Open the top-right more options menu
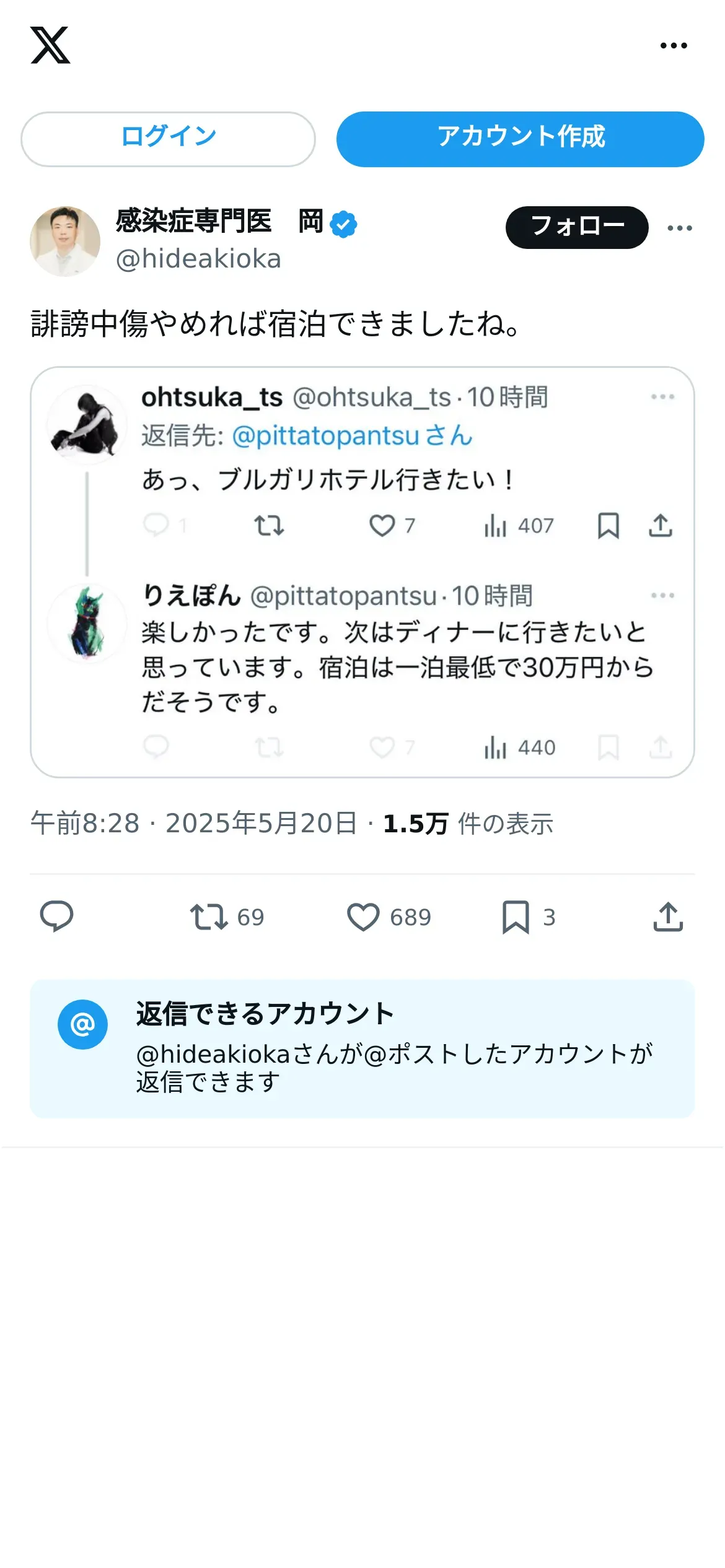This screenshot has height=1568, width=725. click(x=674, y=45)
